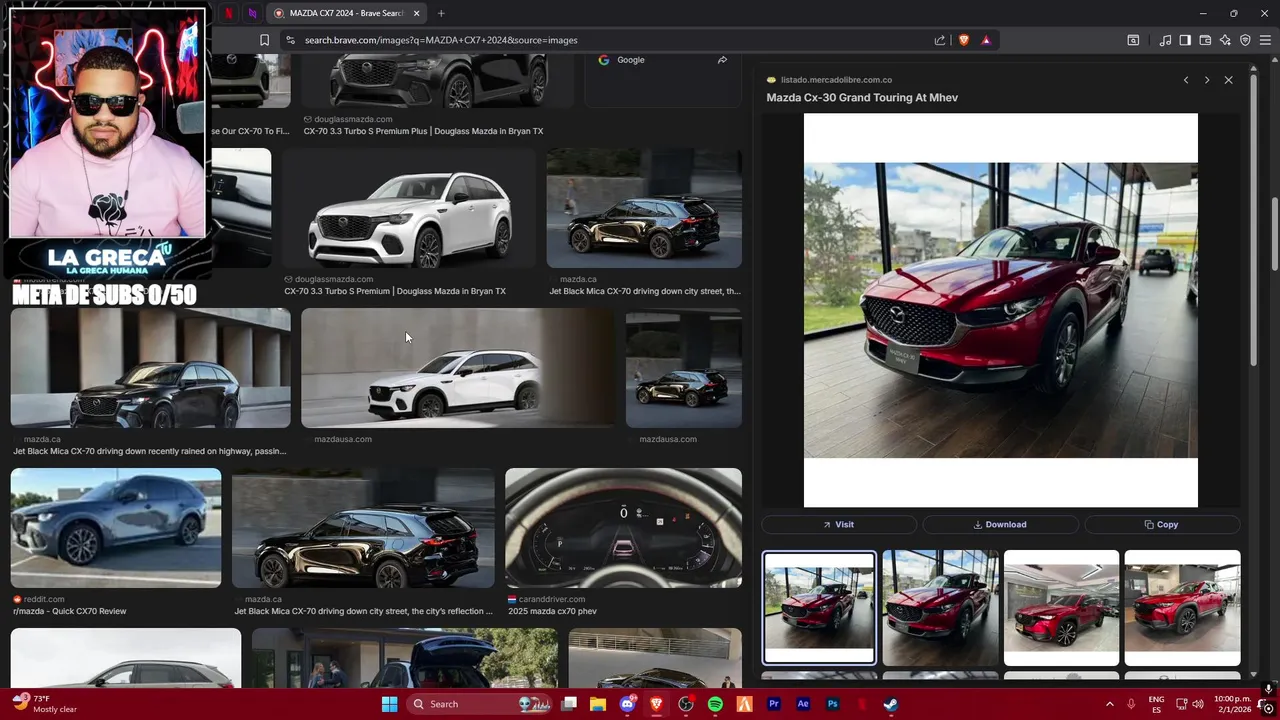
Task: Select the first highlighted red Mazda thumbnail
Action: (x=819, y=608)
